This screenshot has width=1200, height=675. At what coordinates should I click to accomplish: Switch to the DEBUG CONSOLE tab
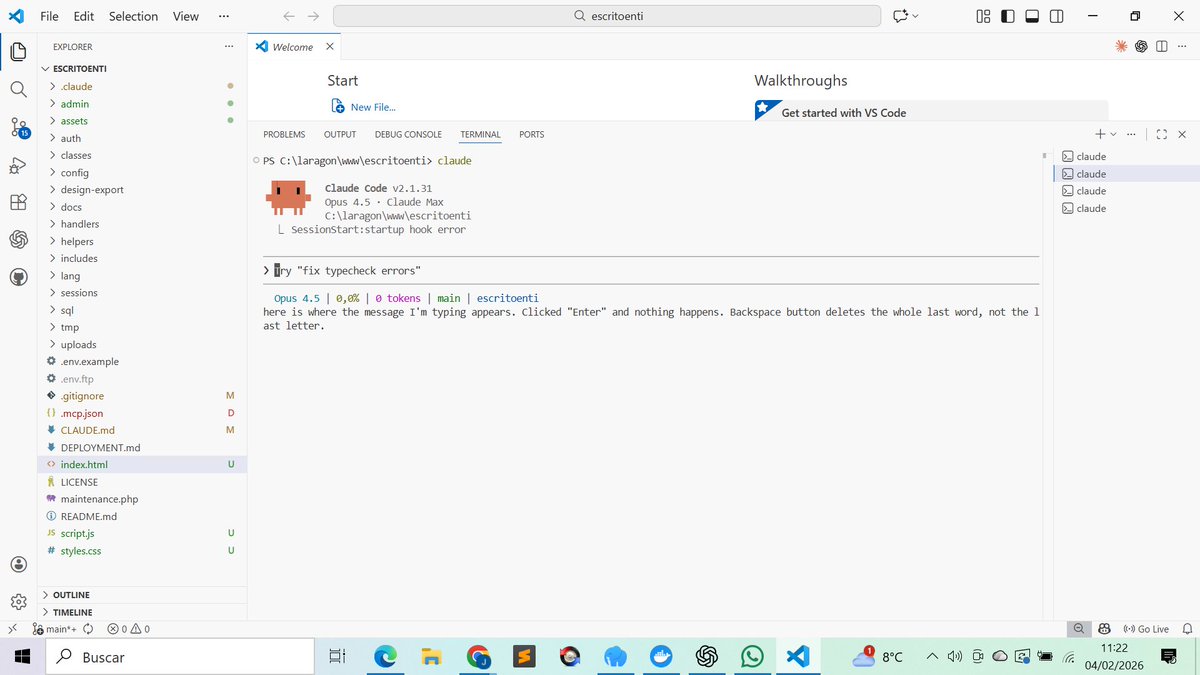point(408,134)
